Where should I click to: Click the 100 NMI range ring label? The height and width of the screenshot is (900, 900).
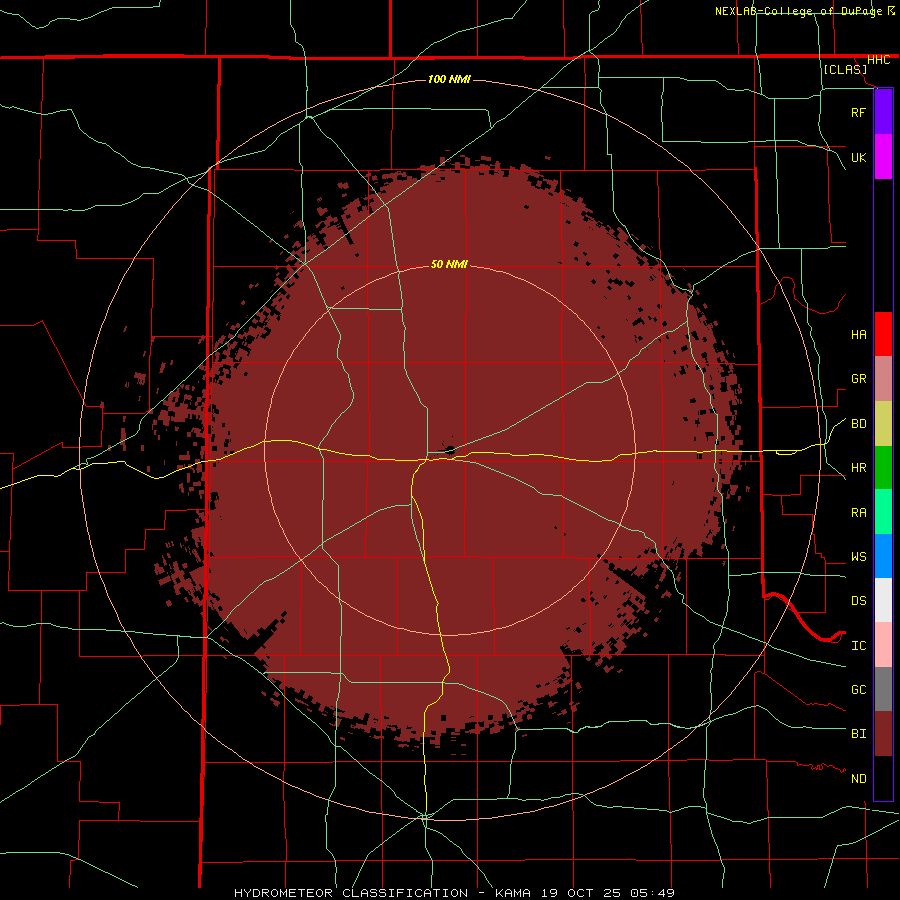(x=449, y=79)
